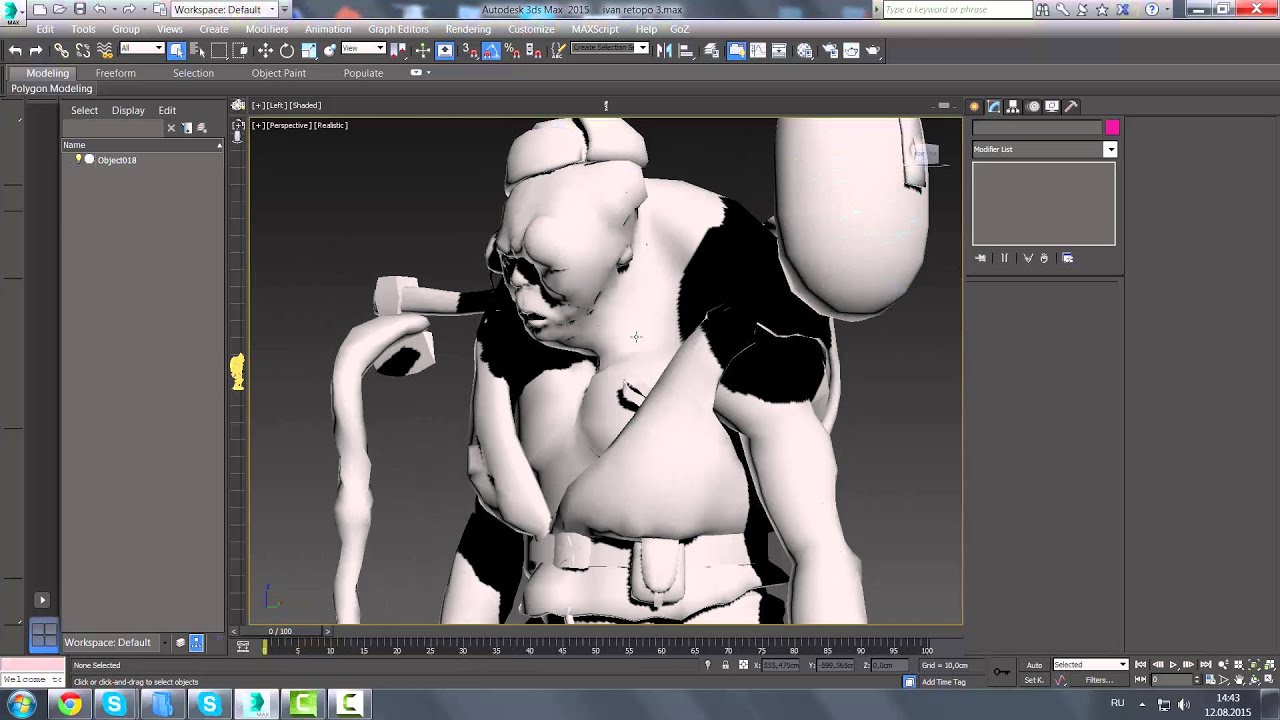The image size is (1280, 720).
Task: Open Key Filters dialog
Action: 1100,680
